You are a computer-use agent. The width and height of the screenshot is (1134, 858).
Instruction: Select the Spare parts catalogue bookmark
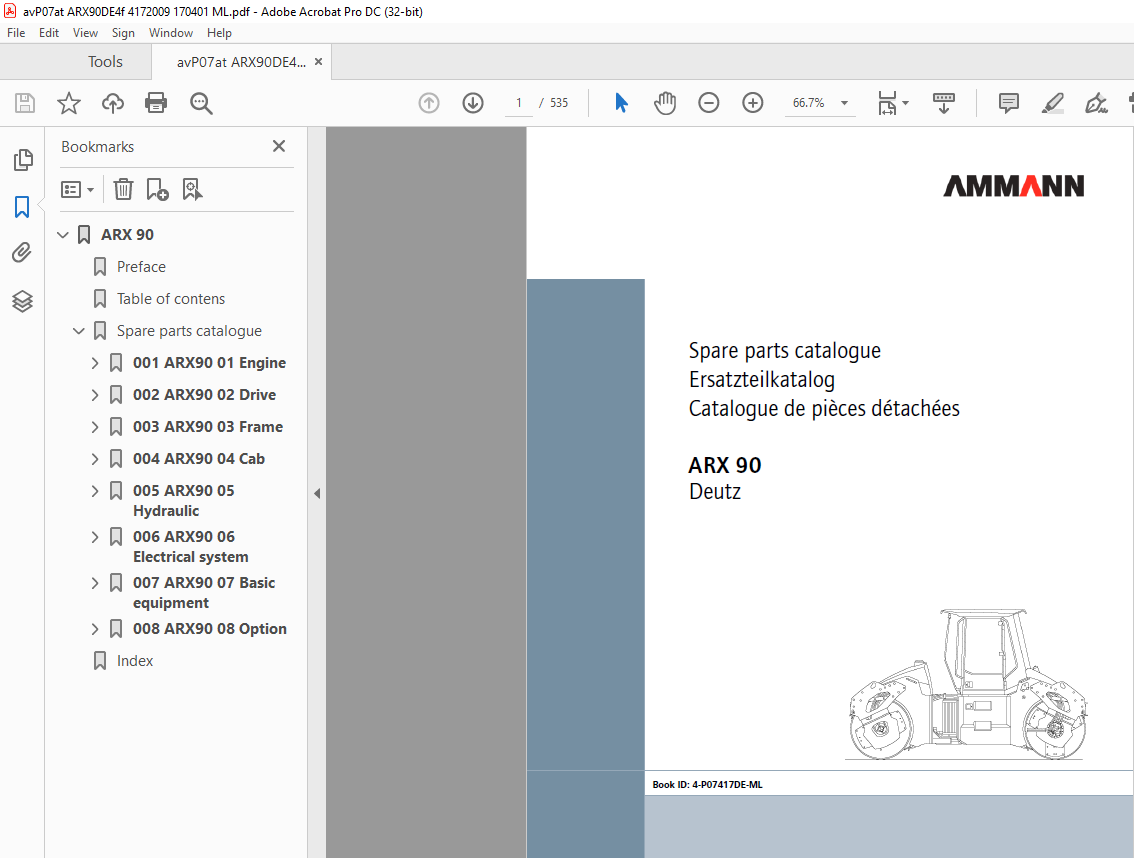pos(189,331)
